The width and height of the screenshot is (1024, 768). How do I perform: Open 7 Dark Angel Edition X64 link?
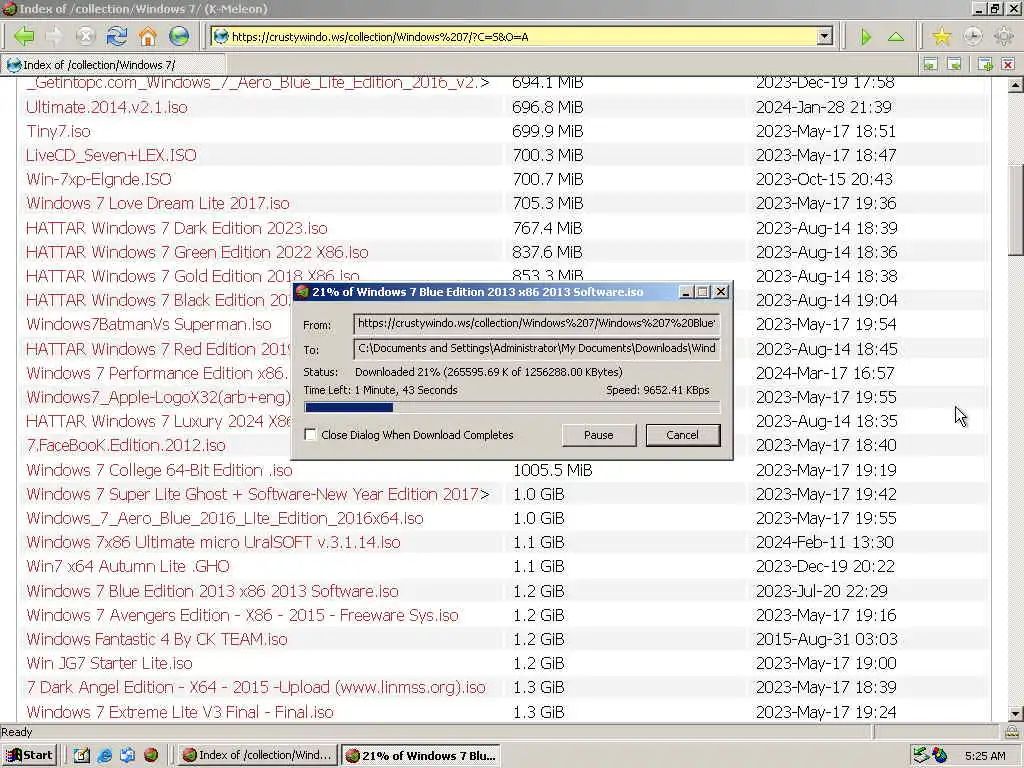[255, 688]
